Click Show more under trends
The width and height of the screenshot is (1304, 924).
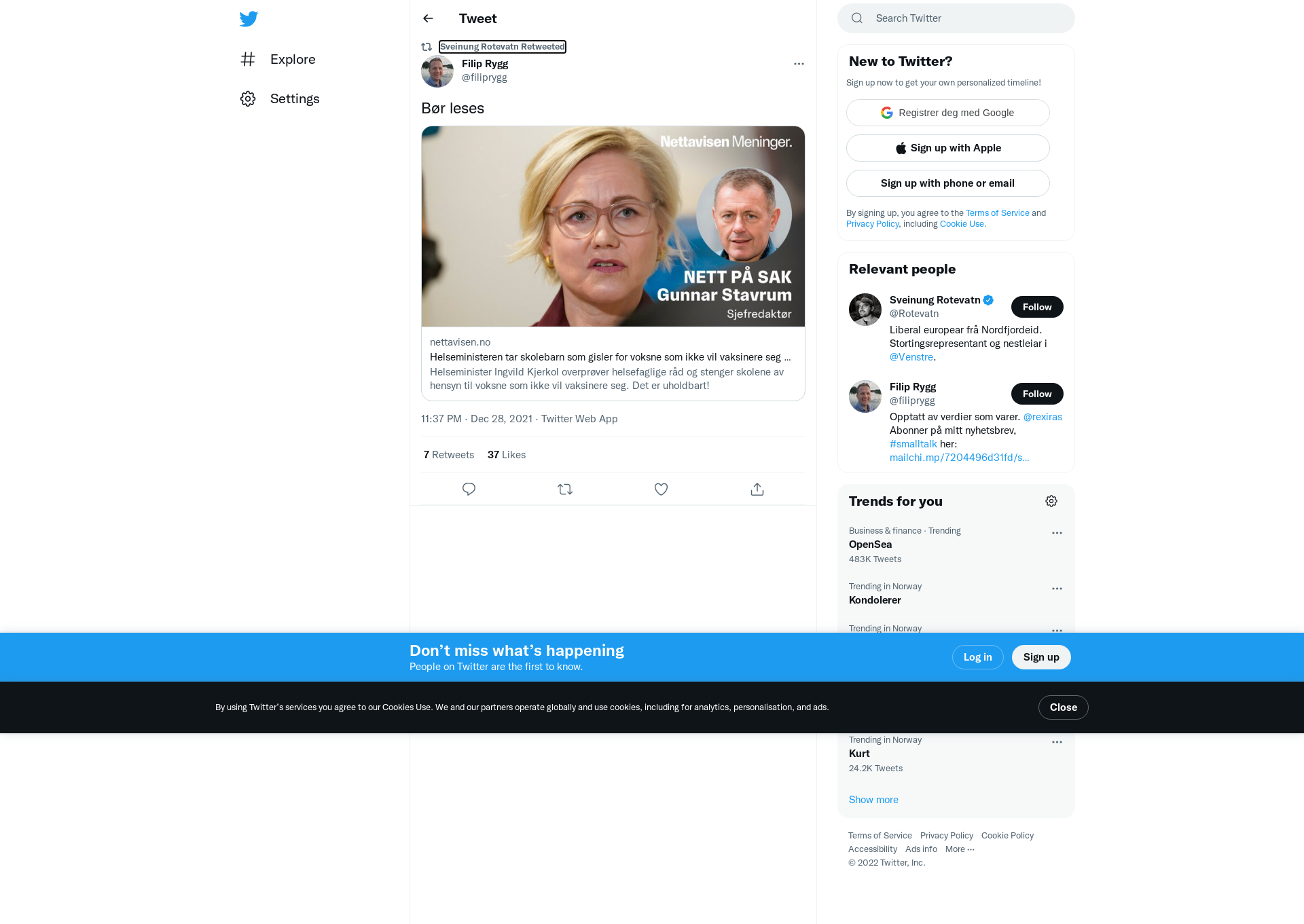click(x=873, y=800)
